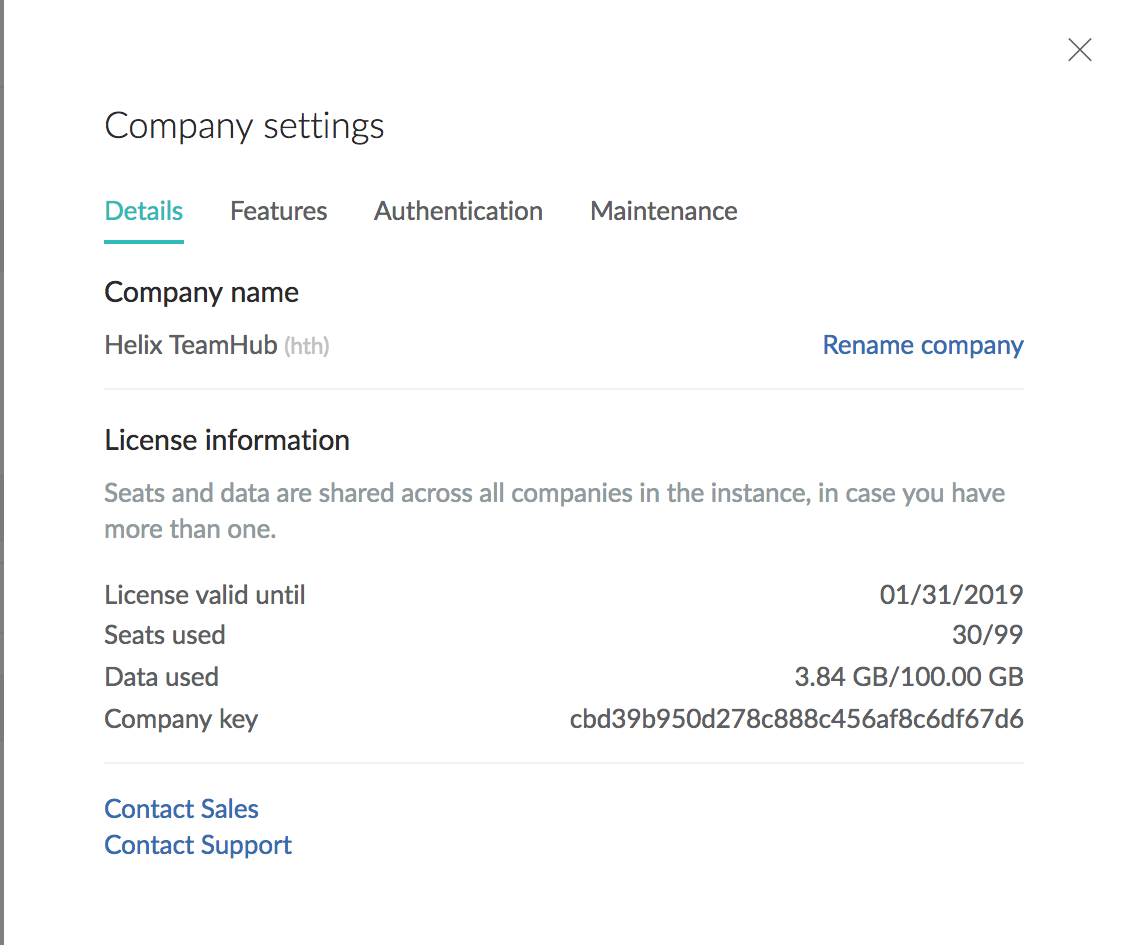The image size is (1124, 945).
Task: Select the company key value
Action: 797,718
